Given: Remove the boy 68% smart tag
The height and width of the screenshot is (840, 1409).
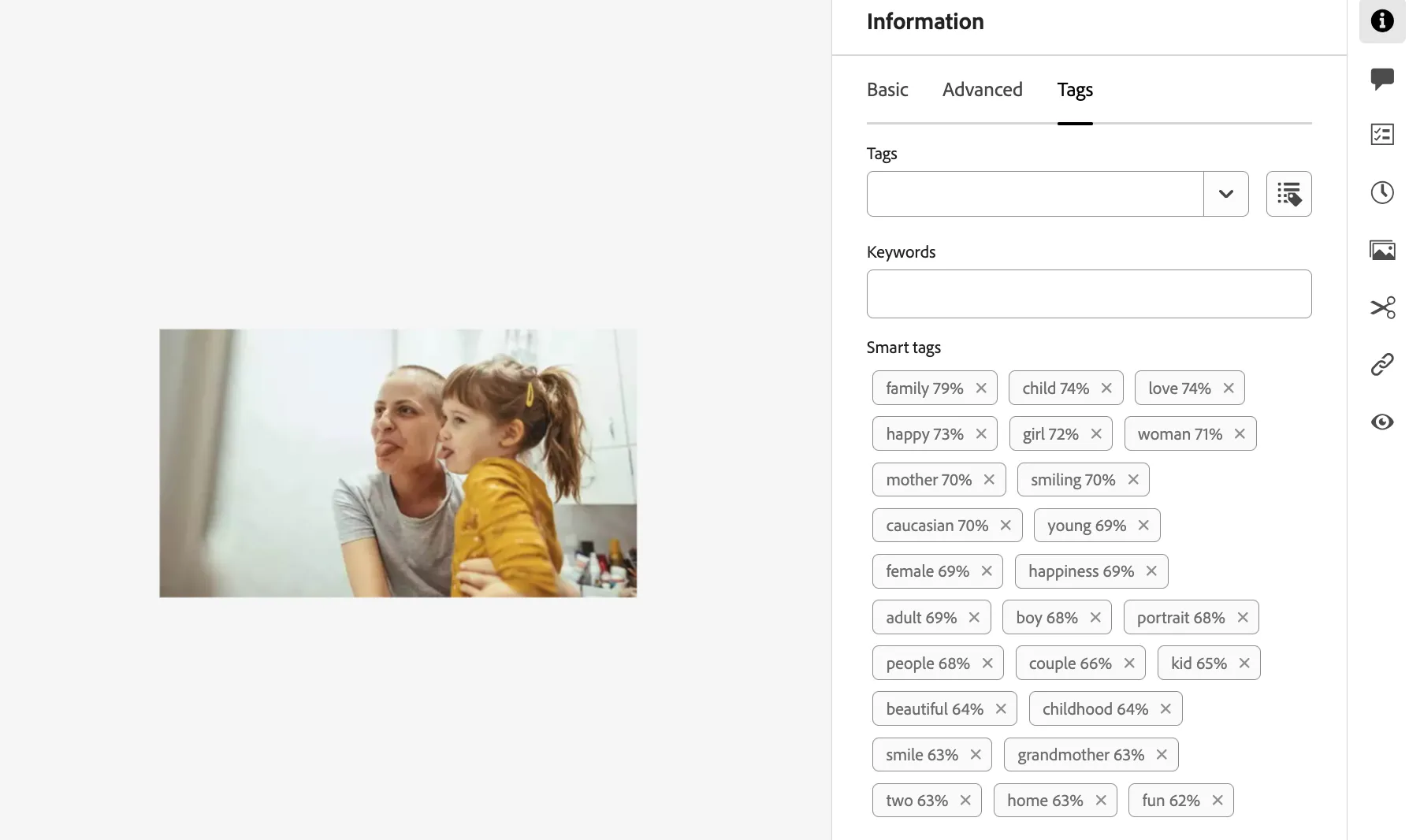Looking at the screenshot, I should (1095, 618).
